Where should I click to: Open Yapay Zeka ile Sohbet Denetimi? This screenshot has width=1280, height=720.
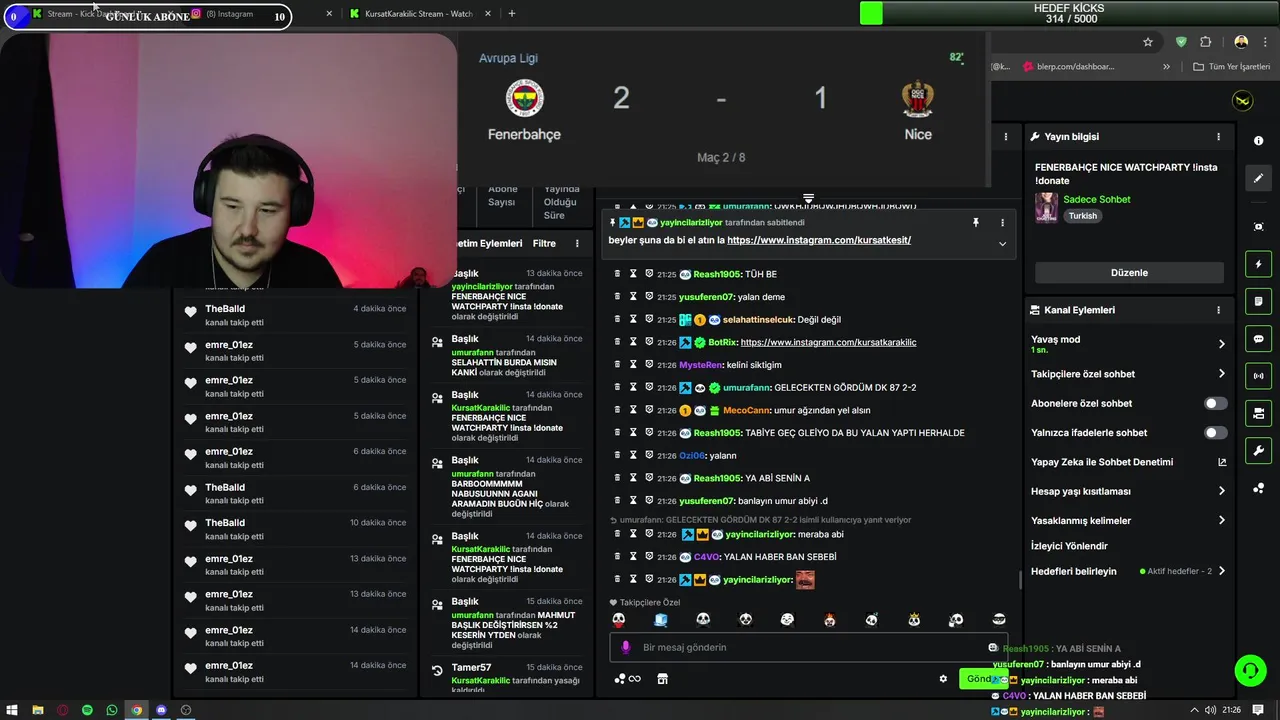point(1128,462)
